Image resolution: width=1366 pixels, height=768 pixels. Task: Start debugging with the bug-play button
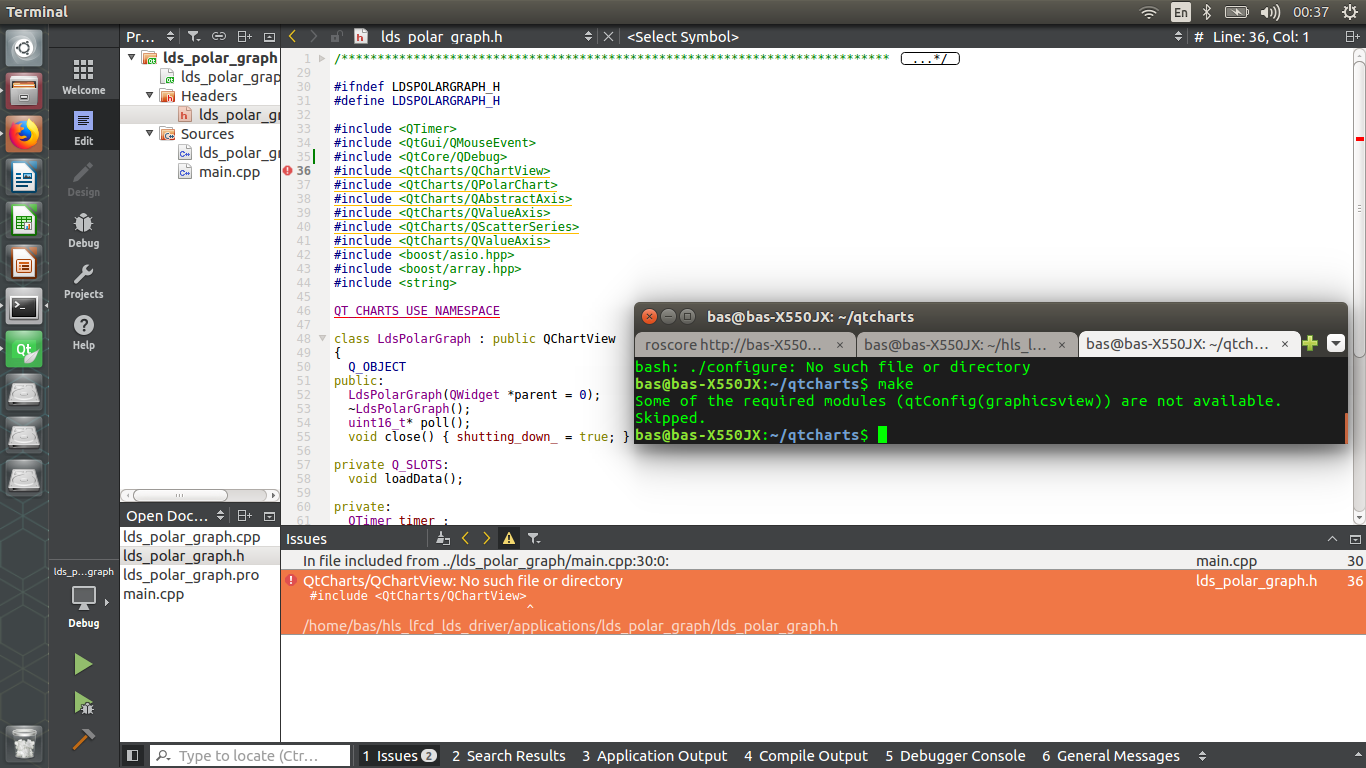[83, 703]
